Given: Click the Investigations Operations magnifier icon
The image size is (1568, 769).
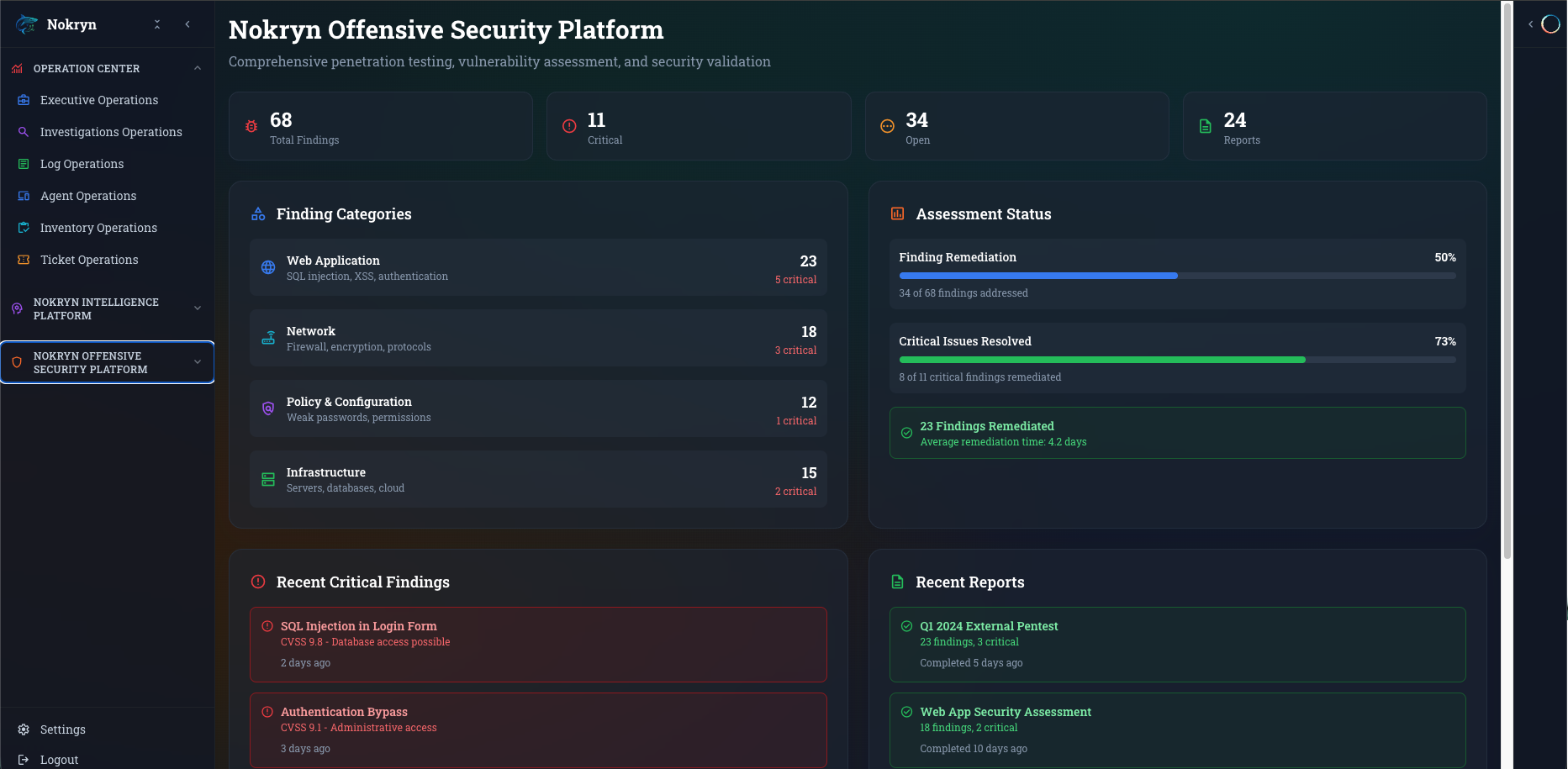Looking at the screenshot, I should [24, 132].
